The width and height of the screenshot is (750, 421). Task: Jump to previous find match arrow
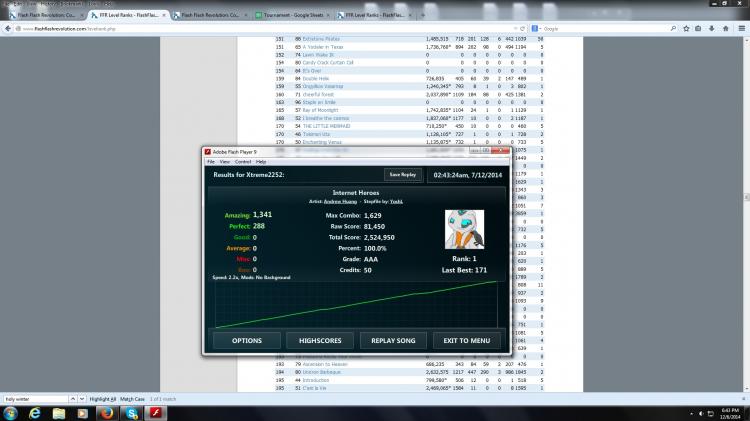click(x=73, y=399)
